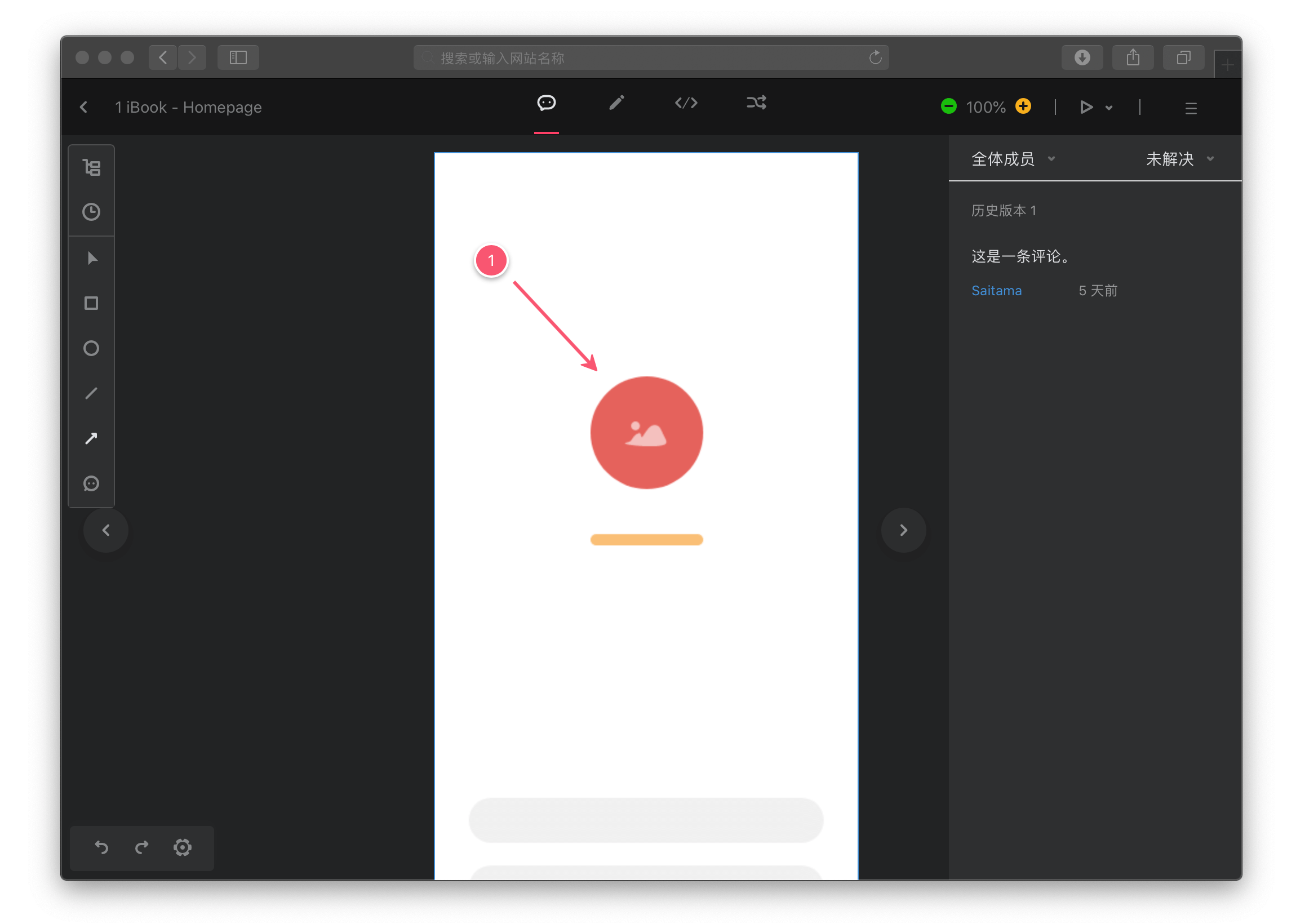Open the play preview options arrow

point(1109,108)
